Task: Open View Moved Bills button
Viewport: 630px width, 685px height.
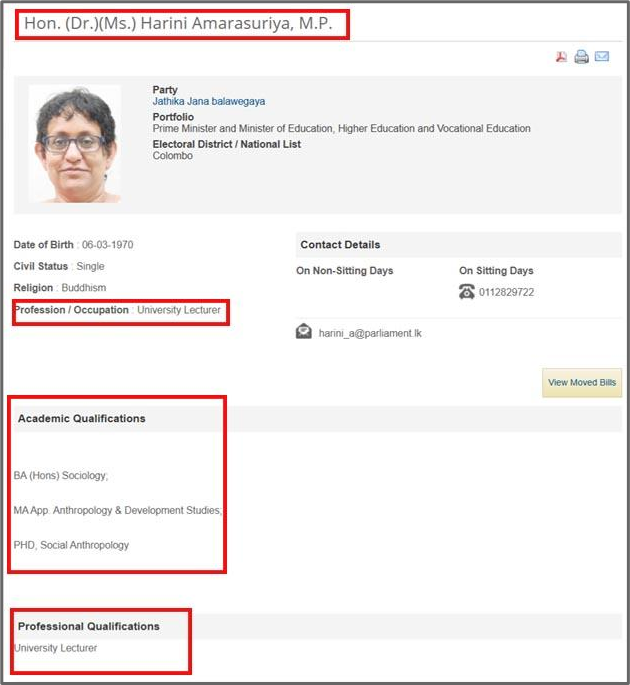Action: 582,383
